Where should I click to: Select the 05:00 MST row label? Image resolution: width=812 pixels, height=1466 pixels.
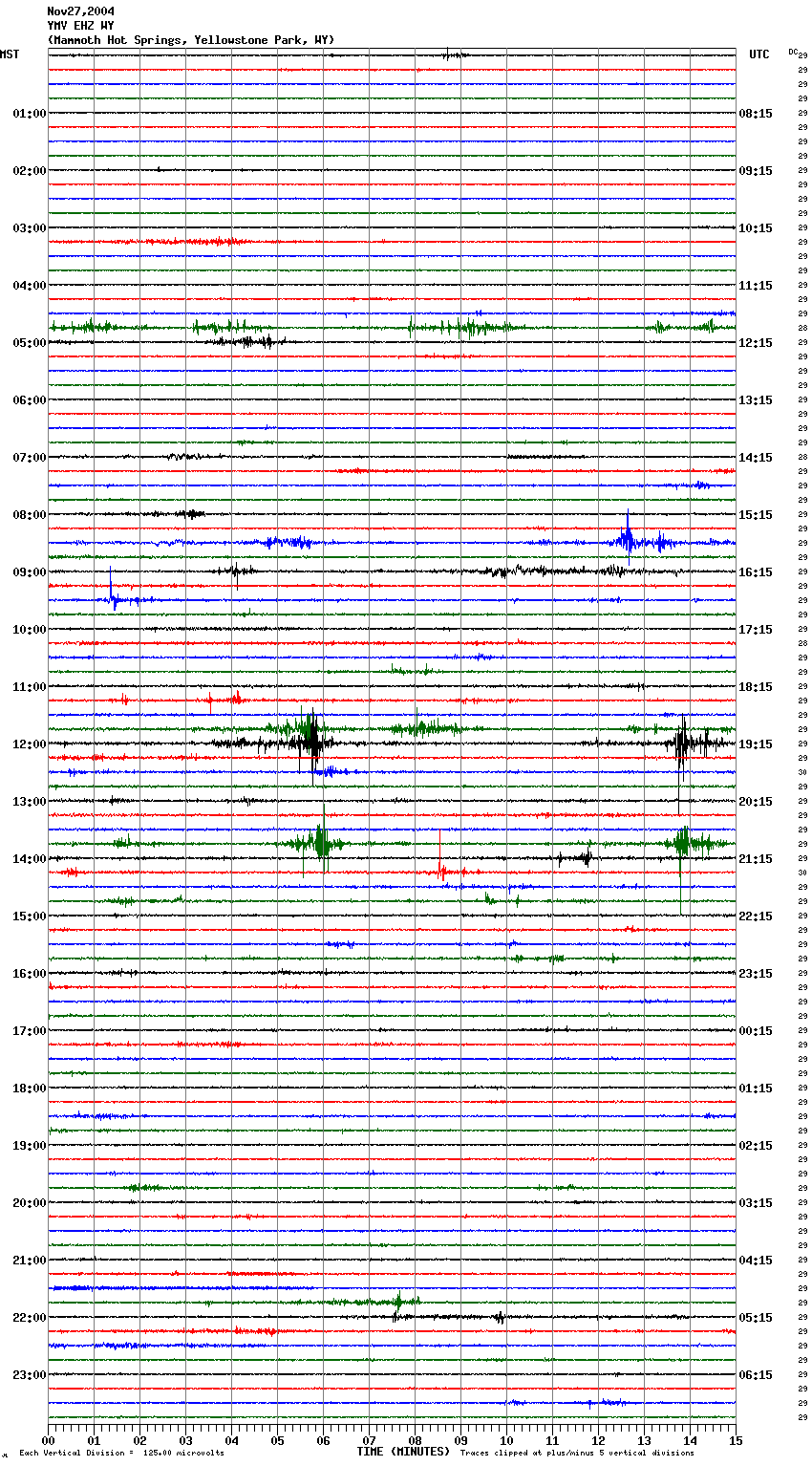30,343
